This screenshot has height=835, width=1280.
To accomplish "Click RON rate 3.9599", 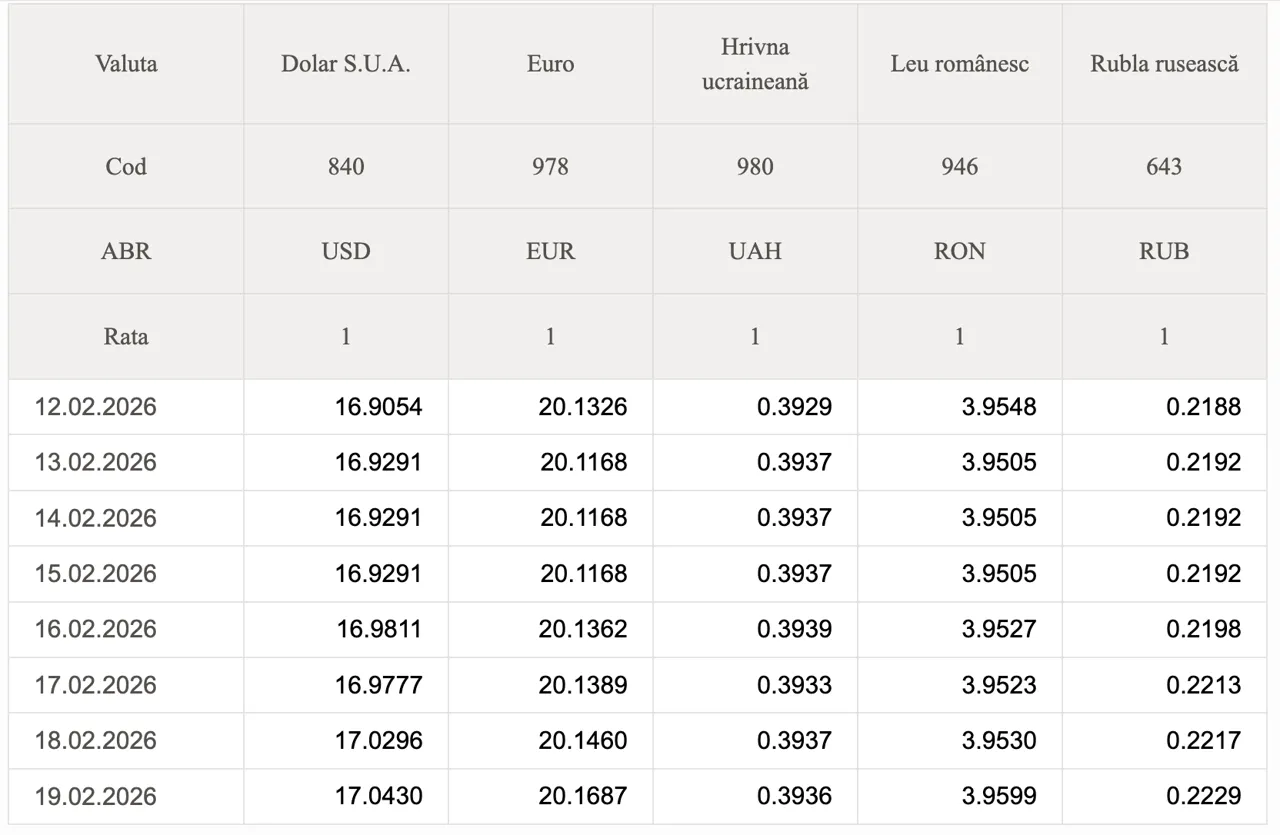I will coord(999,796).
